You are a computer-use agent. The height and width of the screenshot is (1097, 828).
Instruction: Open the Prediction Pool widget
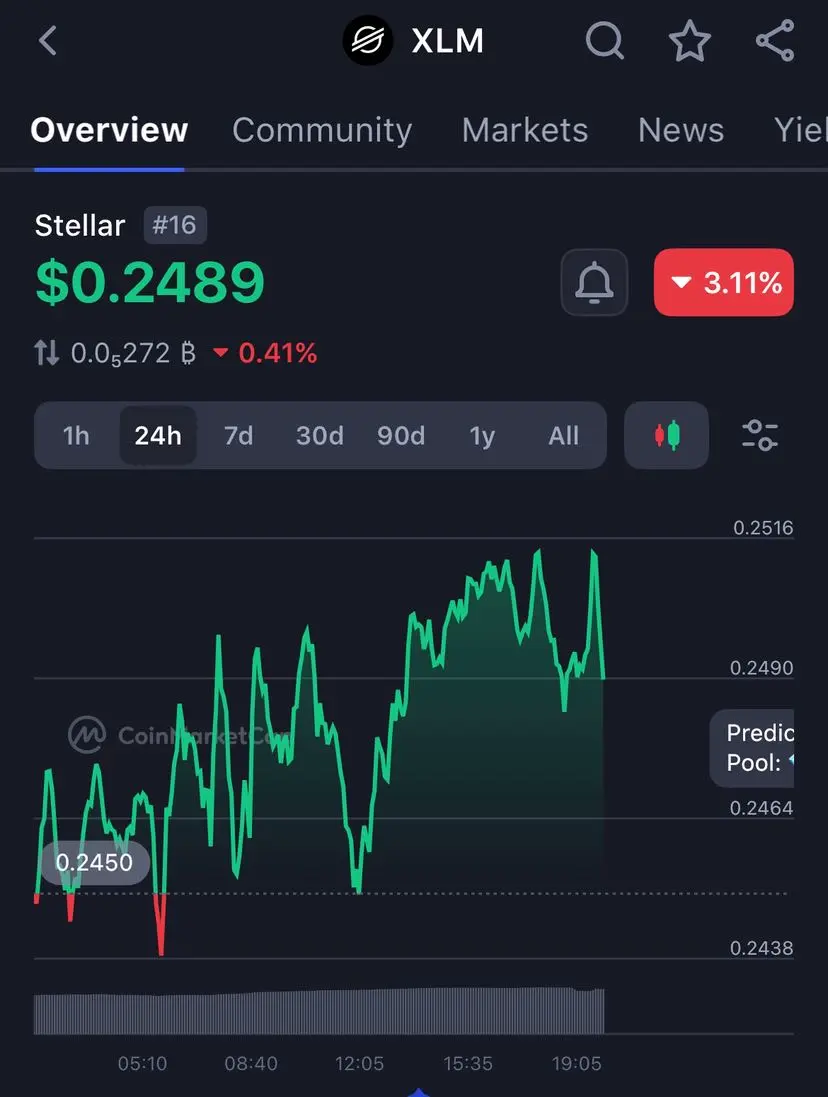pos(752,748)
